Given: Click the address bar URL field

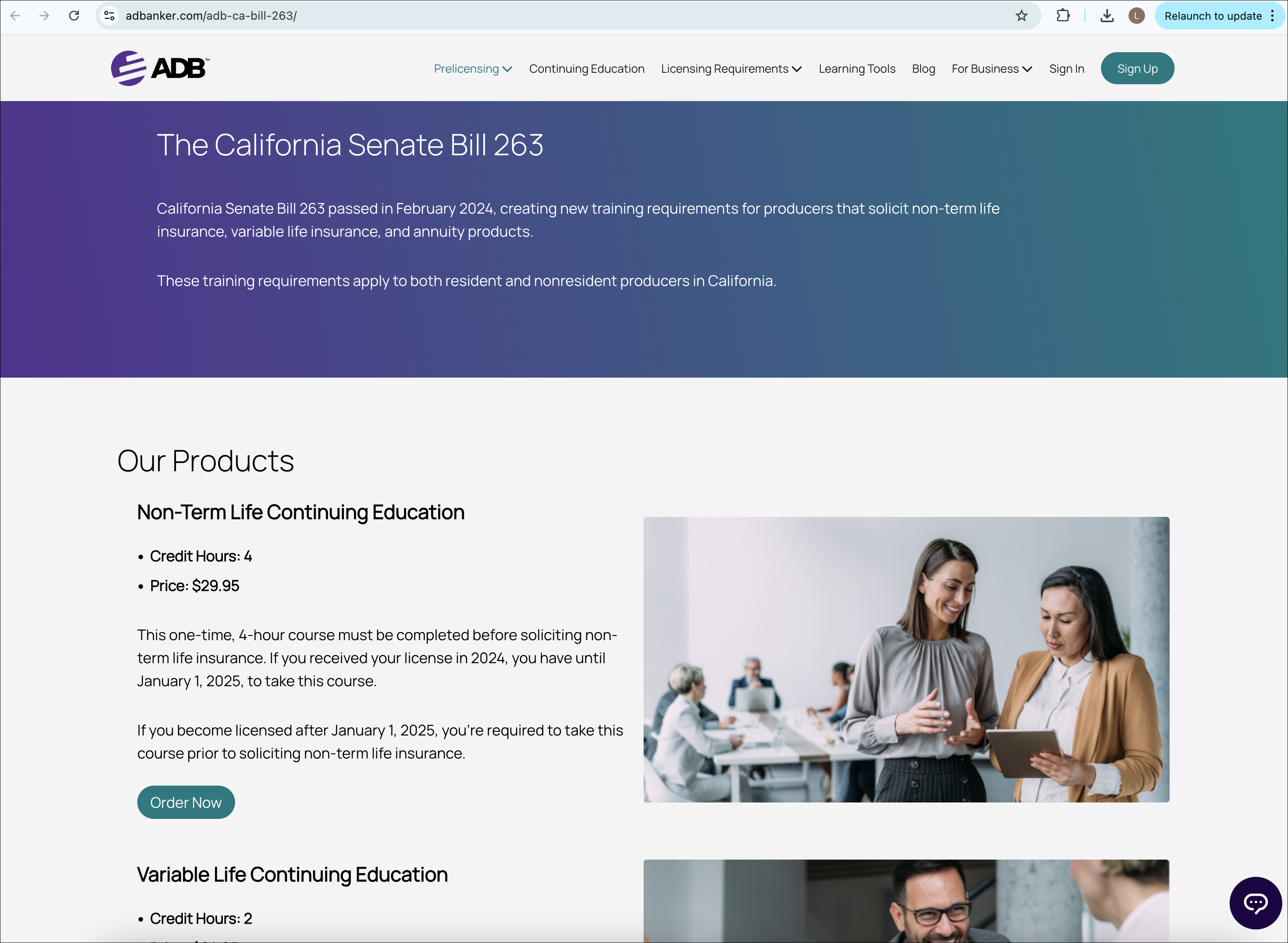Looking at the screenshot, I should click(x=514, y=16).
